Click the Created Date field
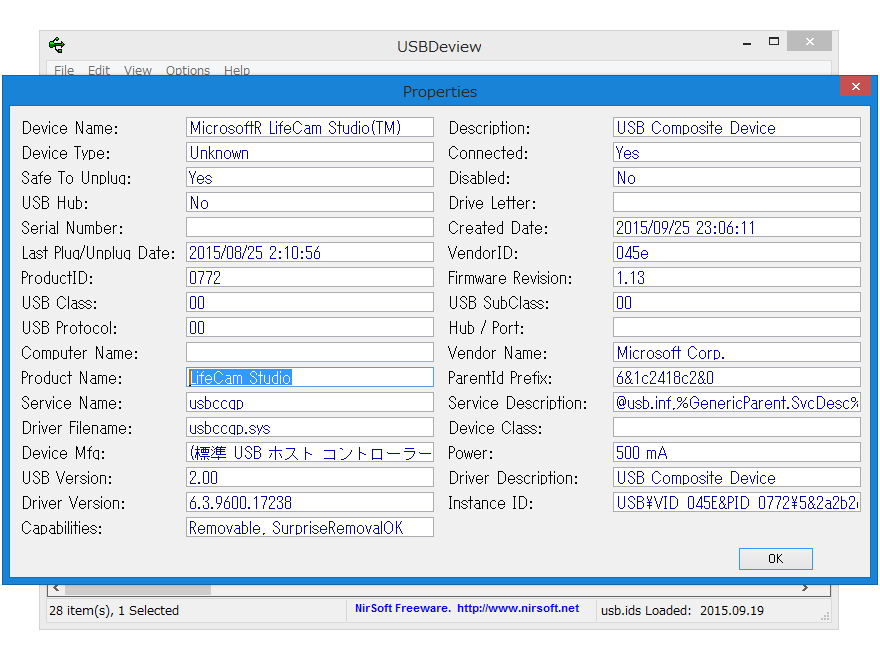Screen dimensions: 880x660 pyautogui.click(x=737, y=227)
